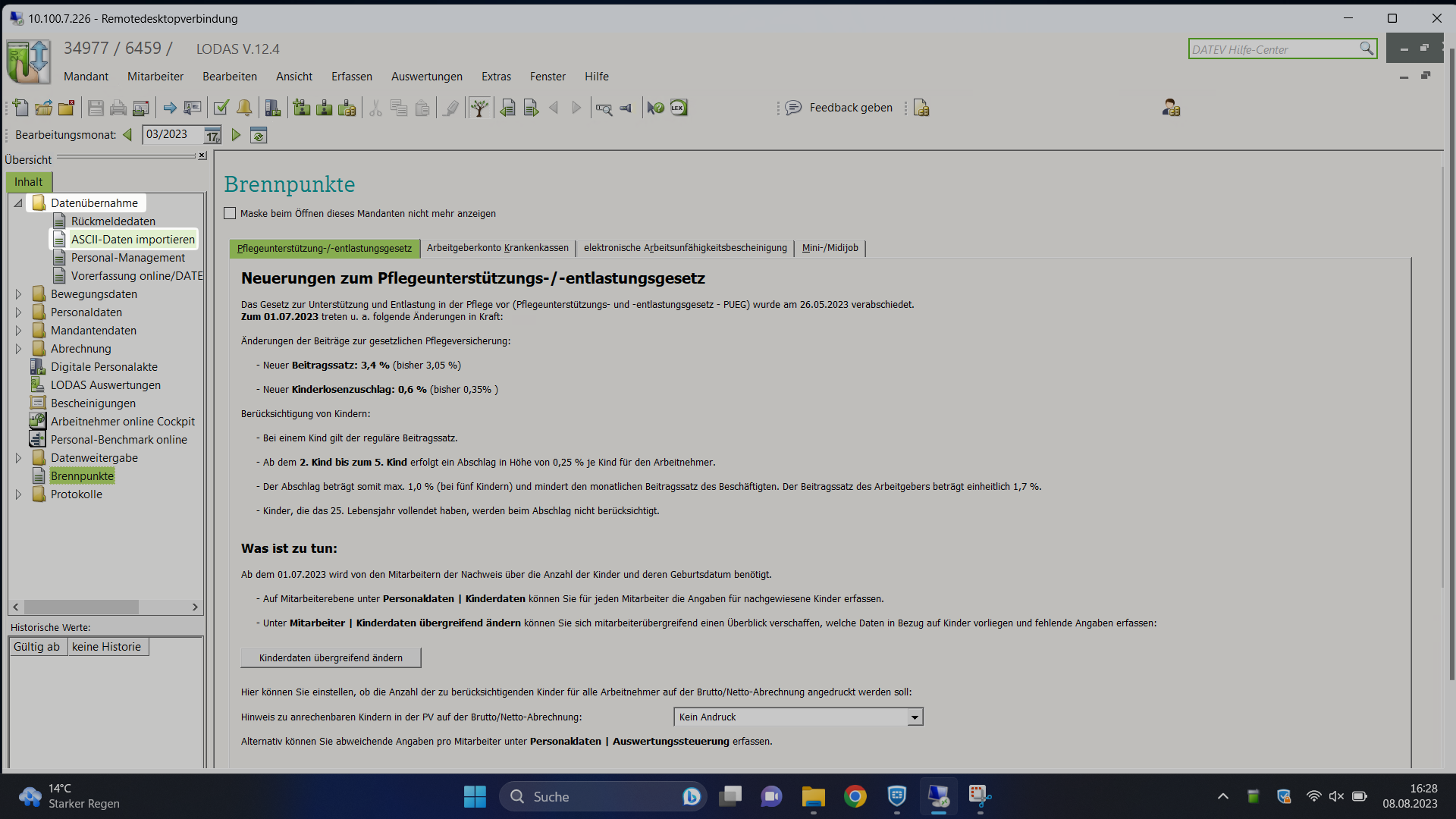Viewport: 1456px width, 819px height.
Task: Click 'Kinderdaten übergreifend ändern' button
Action: (331, 658)
